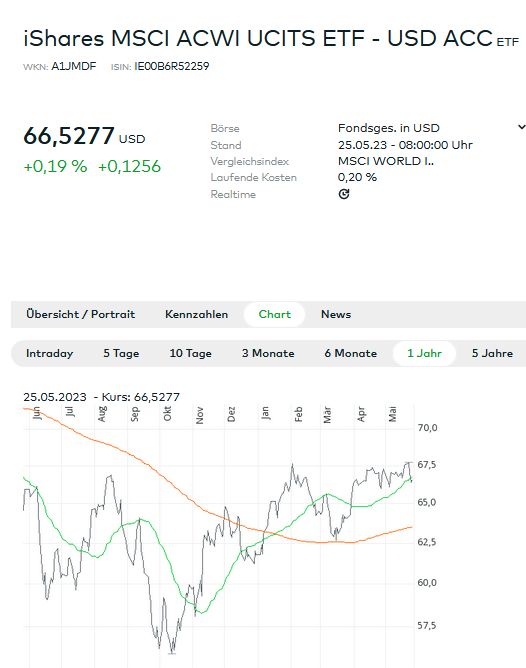Click the Nov marker on the chart axis
526x668 pixels.
(199, 415)
